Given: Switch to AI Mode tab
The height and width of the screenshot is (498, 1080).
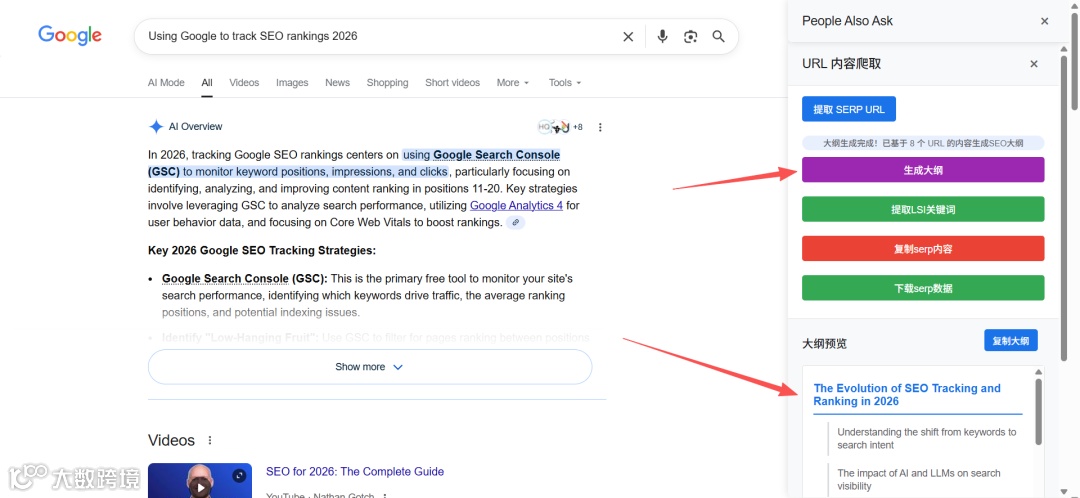Looking at the screenshot, I should pyautogui.click(x=166, y=83).
